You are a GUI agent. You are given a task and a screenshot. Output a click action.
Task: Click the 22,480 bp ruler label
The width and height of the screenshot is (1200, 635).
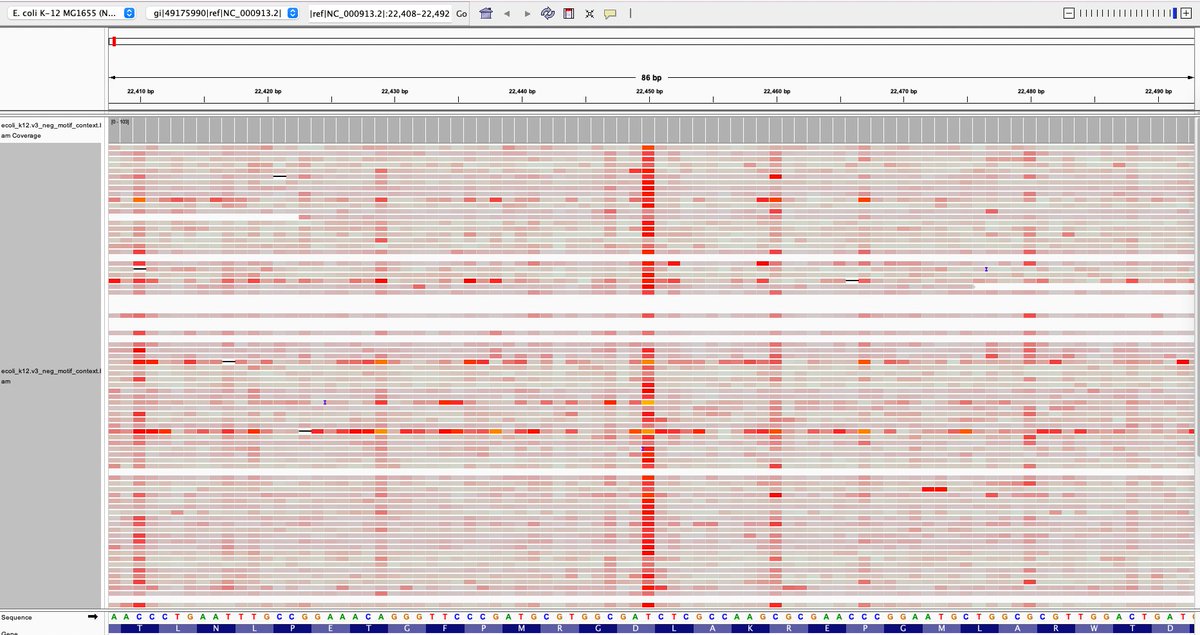pyautogui.click(x=1031, y=91)
